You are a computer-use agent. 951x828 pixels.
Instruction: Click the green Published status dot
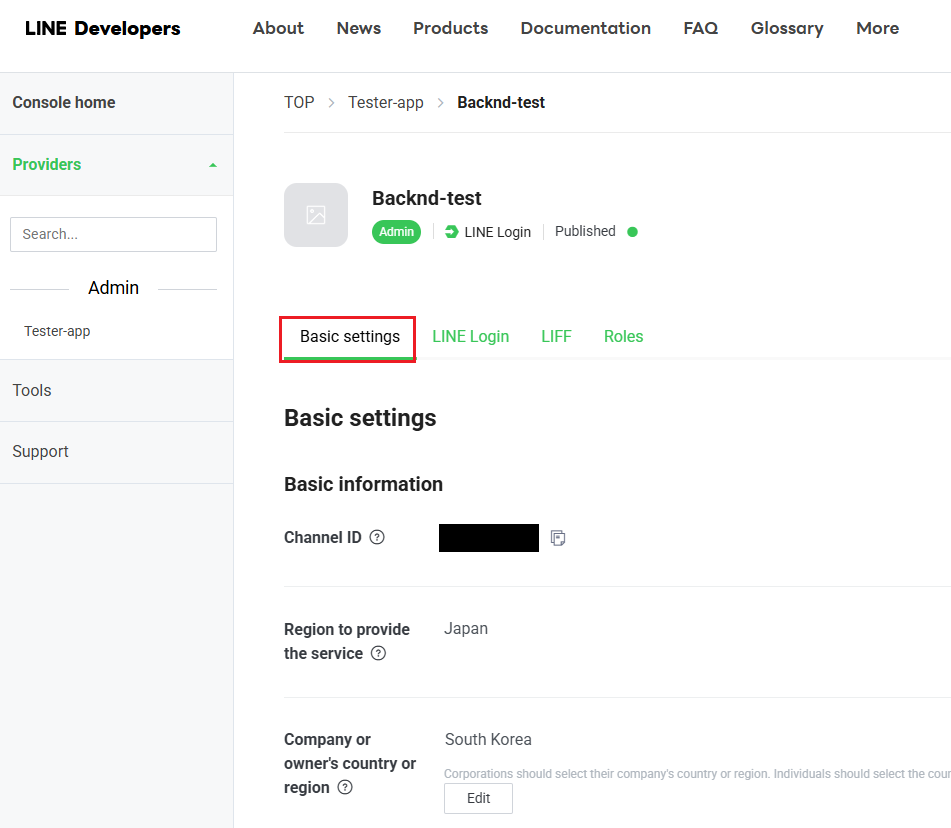(632, 232)
